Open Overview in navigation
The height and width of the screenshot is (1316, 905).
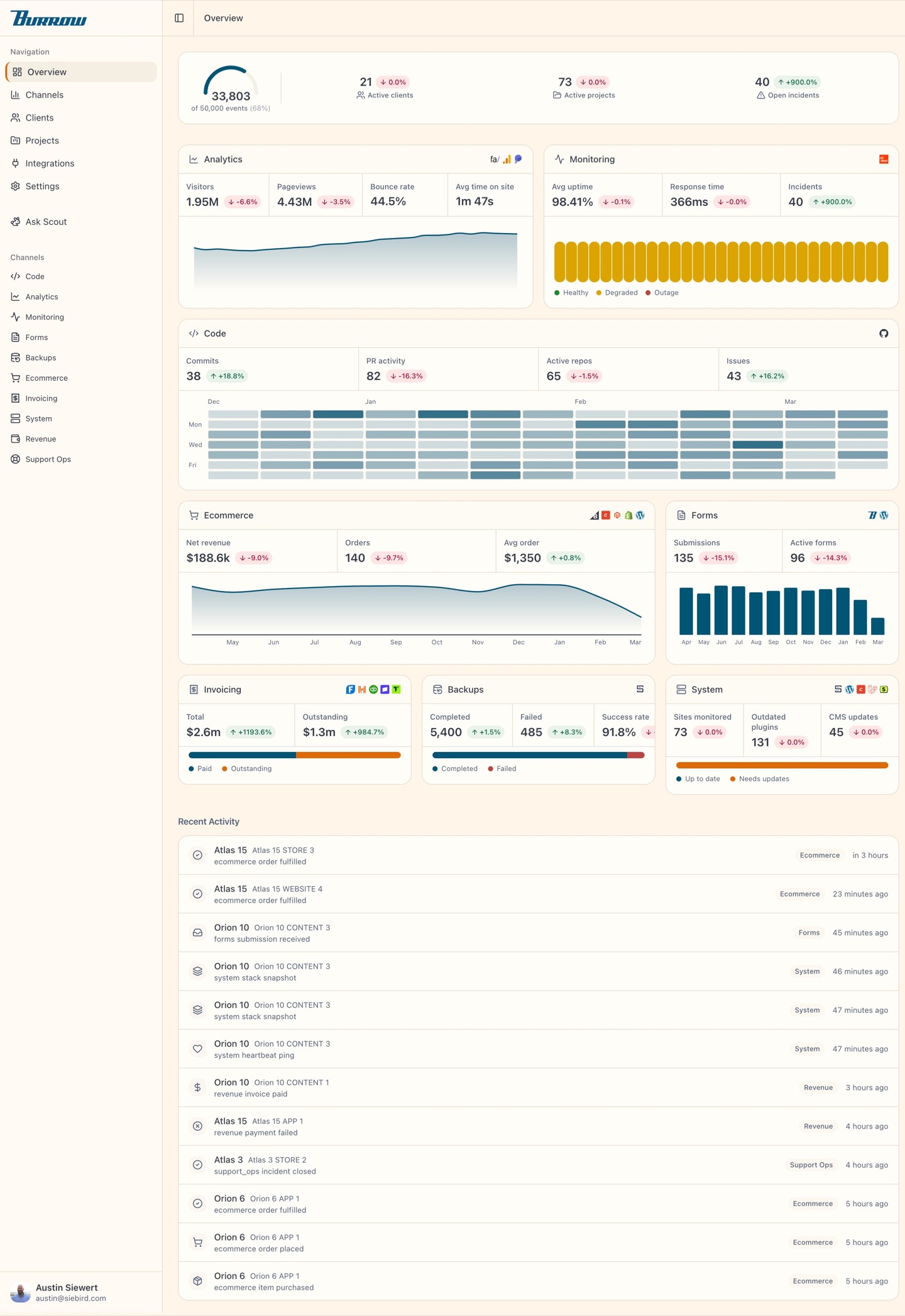[x=81, y=72]
